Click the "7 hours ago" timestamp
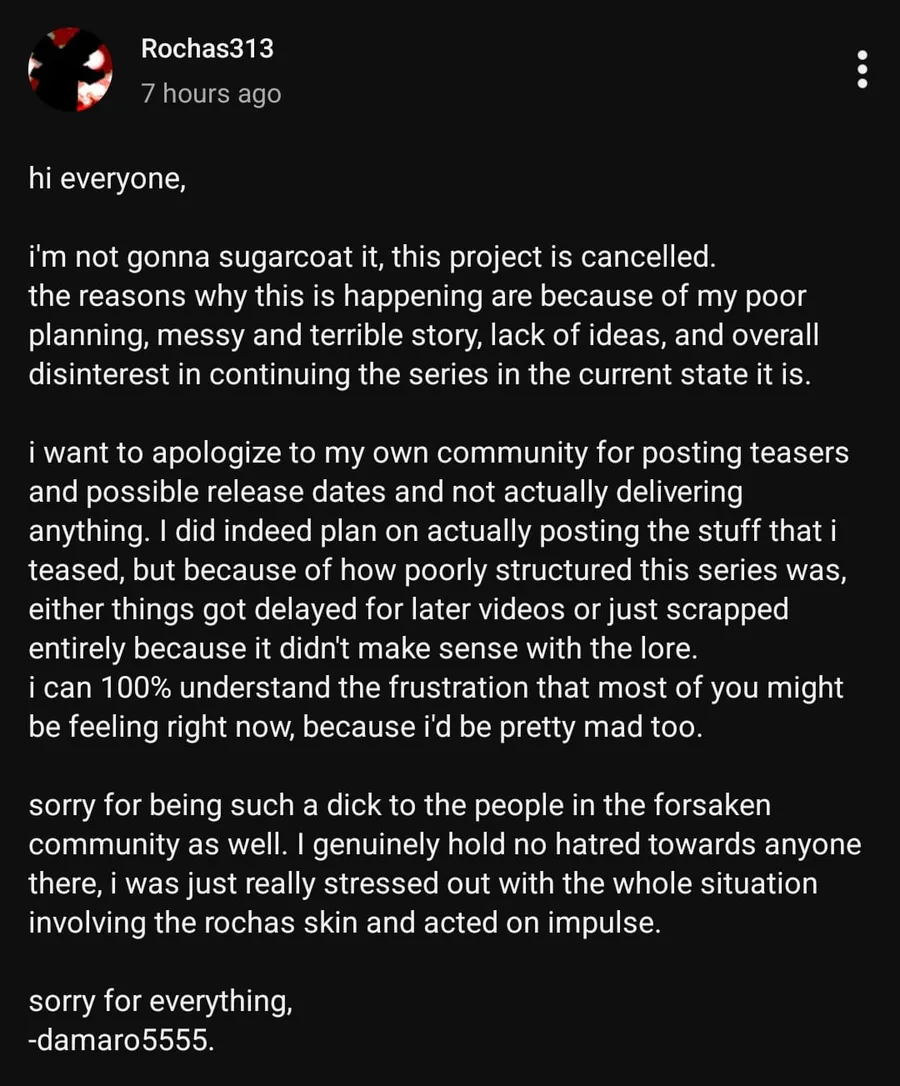Viewport: 900px width, 1086px height. [x=211, y=94]
